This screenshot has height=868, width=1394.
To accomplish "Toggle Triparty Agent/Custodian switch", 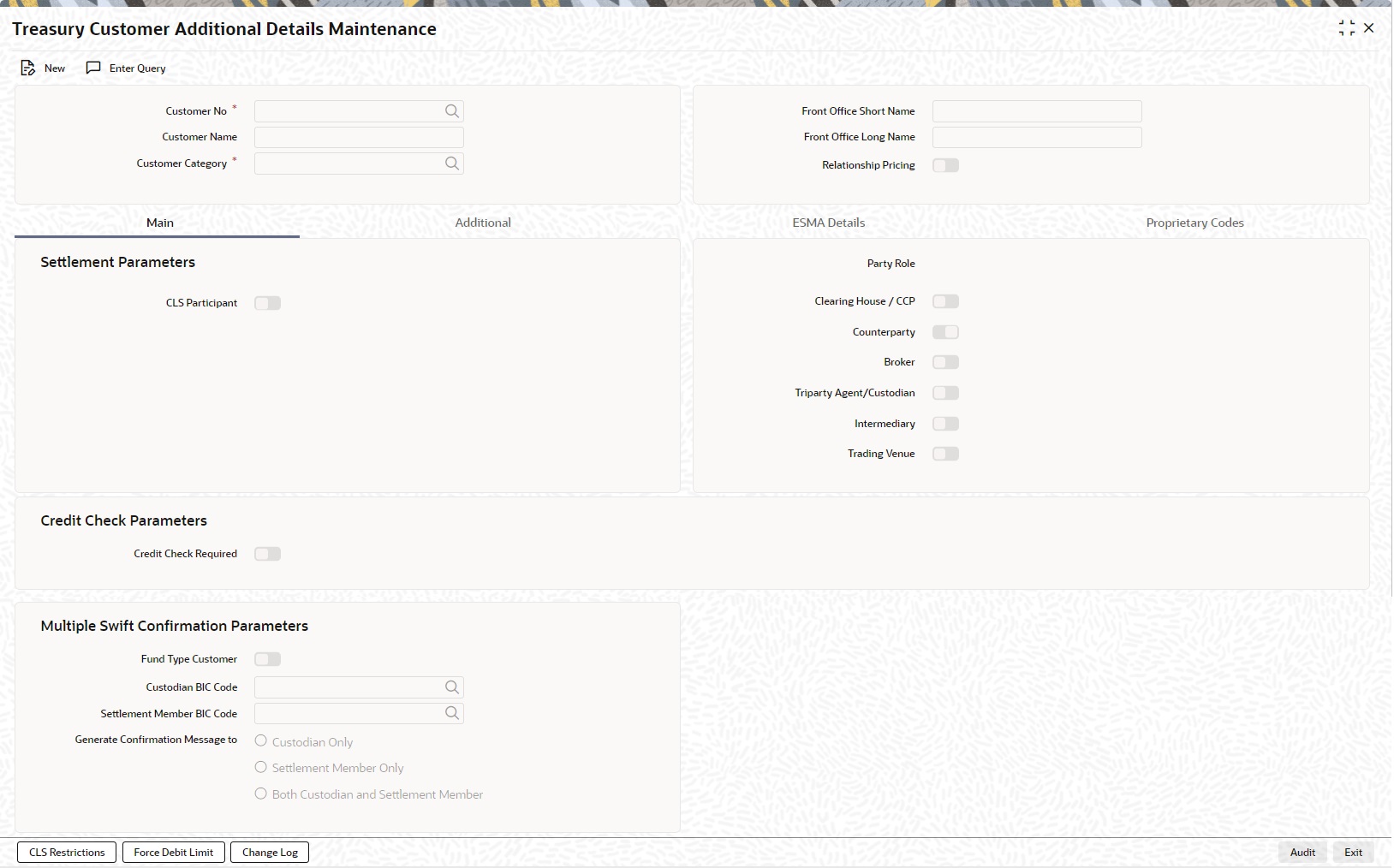I will [x=945, y=393].
